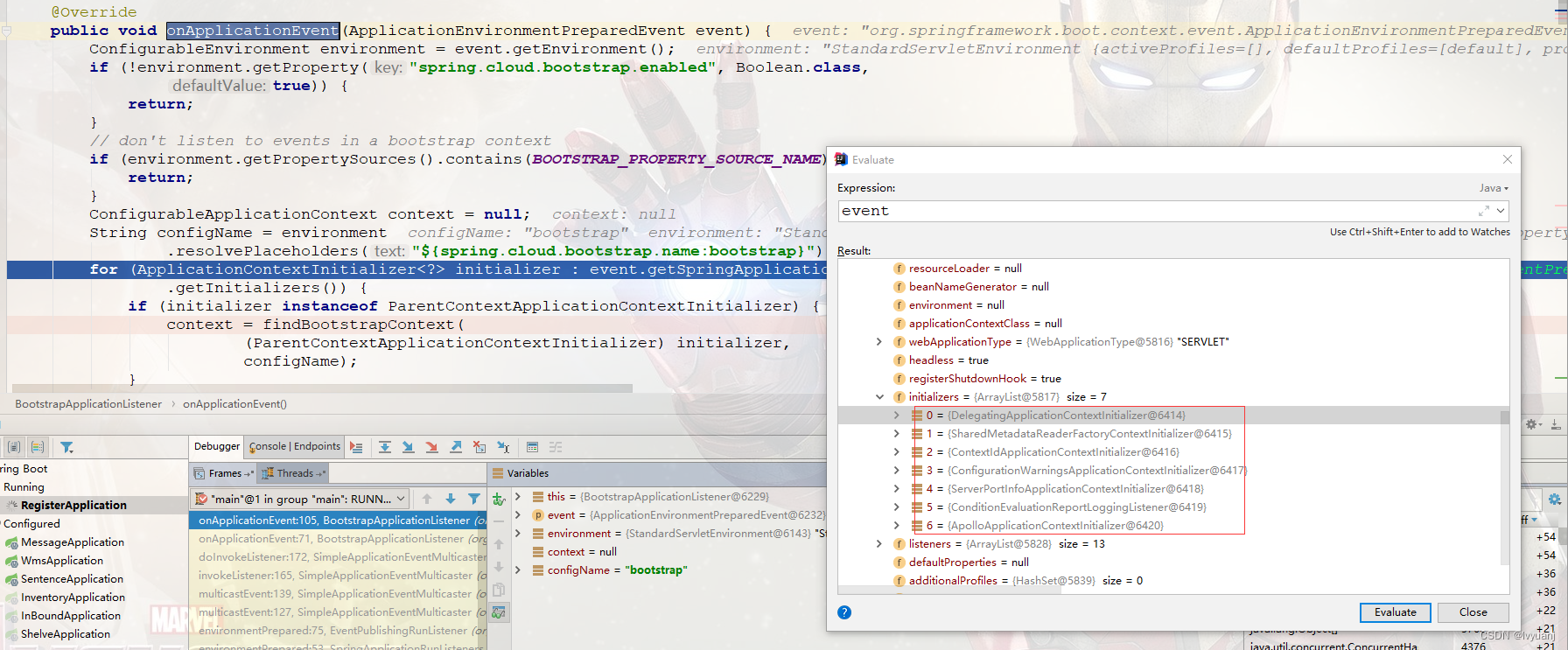Select WmsApplication in Services tree
1568x650 pixels.
[61, 561]
